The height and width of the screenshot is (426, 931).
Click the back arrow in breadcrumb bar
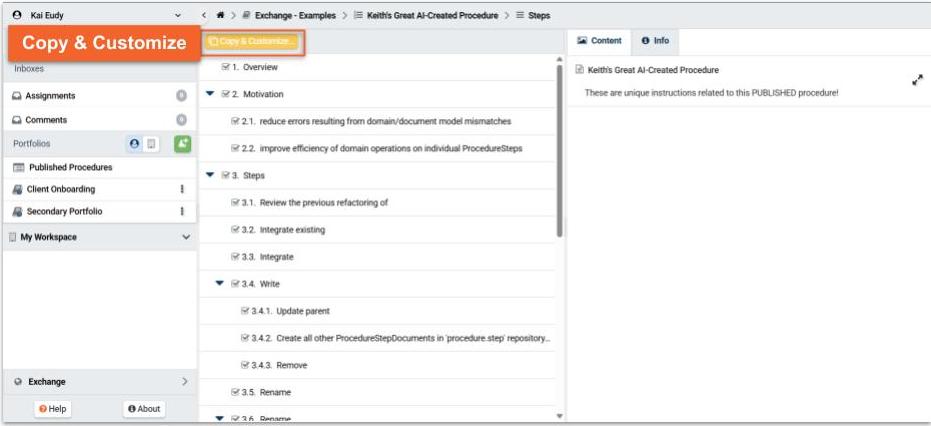(x=204, y=15)
